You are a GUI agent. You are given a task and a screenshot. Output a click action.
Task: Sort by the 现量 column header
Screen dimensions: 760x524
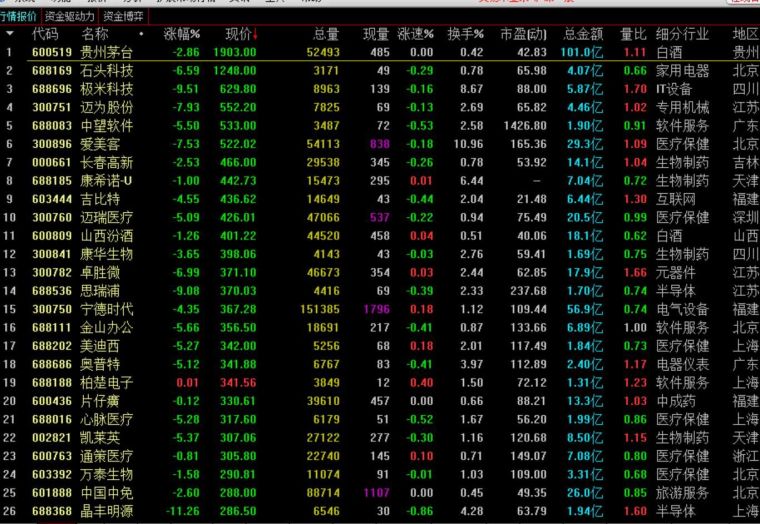click(377, 34)
